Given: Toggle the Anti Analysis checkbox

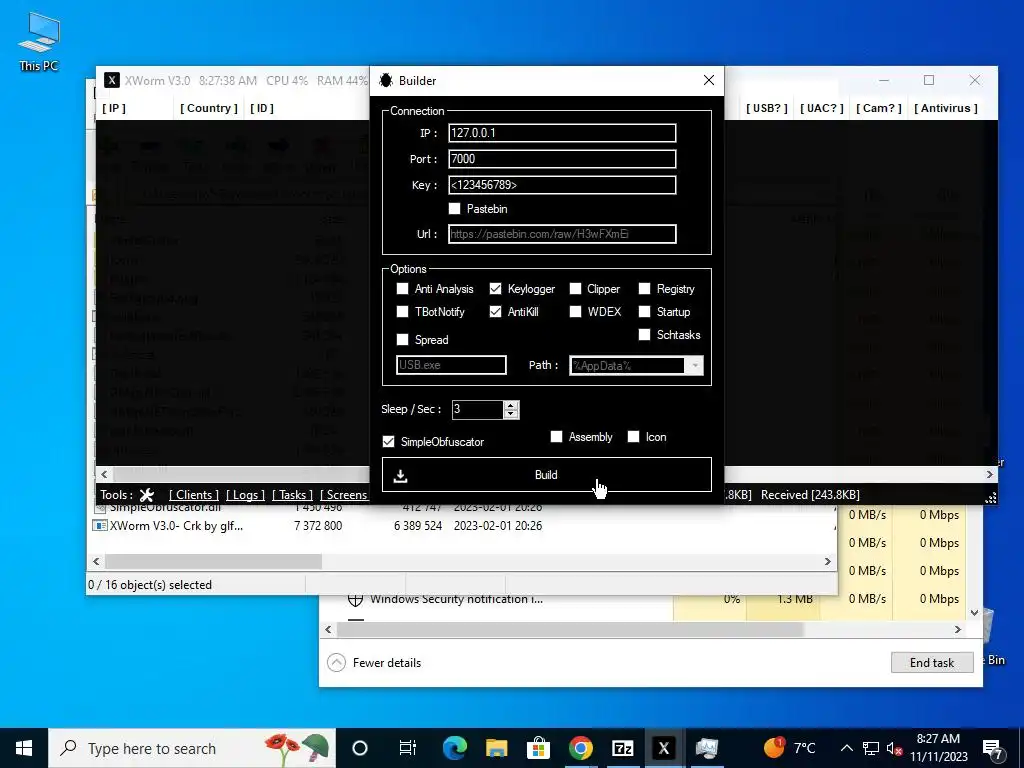Looking at the screenshot, I should (x=402, y=289).
